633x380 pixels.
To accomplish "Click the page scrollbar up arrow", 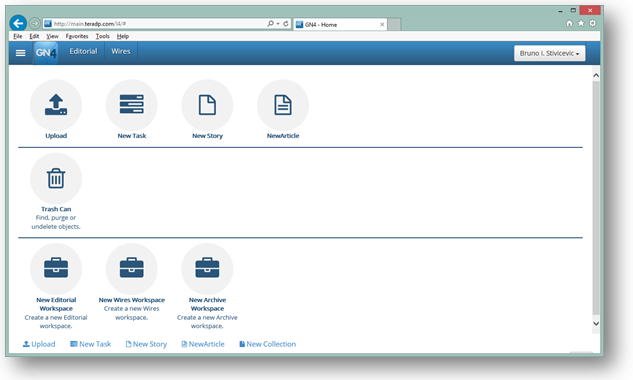I will (596, 76).
